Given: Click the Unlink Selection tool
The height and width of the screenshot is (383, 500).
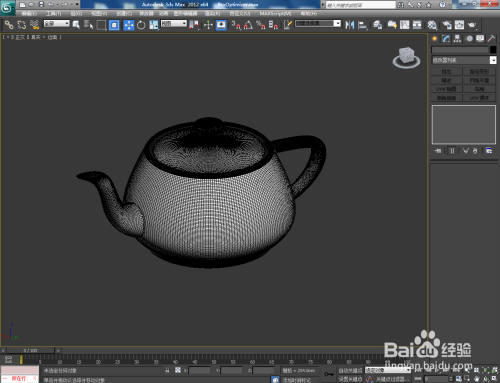Looking at the screenshot, I should point(22,25).
